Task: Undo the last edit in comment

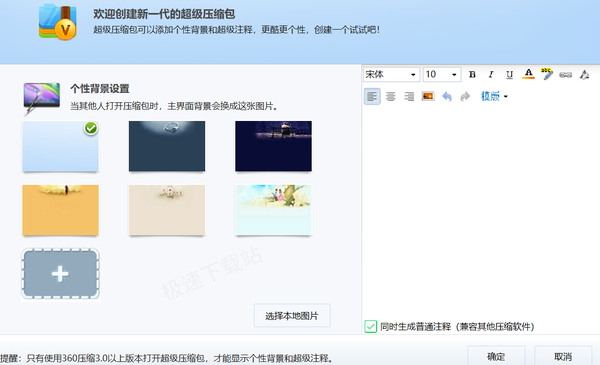Action: tap(447, 96)
